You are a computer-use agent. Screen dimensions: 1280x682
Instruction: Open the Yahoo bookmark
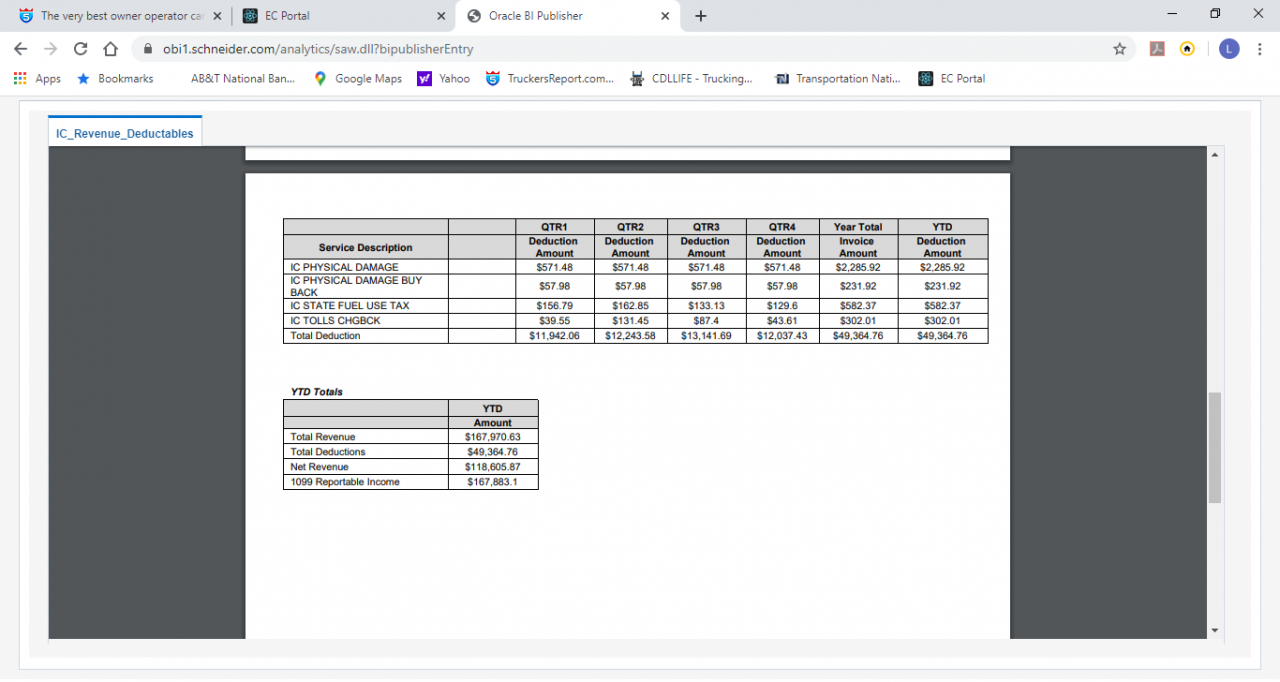click(x=443, y=79)
